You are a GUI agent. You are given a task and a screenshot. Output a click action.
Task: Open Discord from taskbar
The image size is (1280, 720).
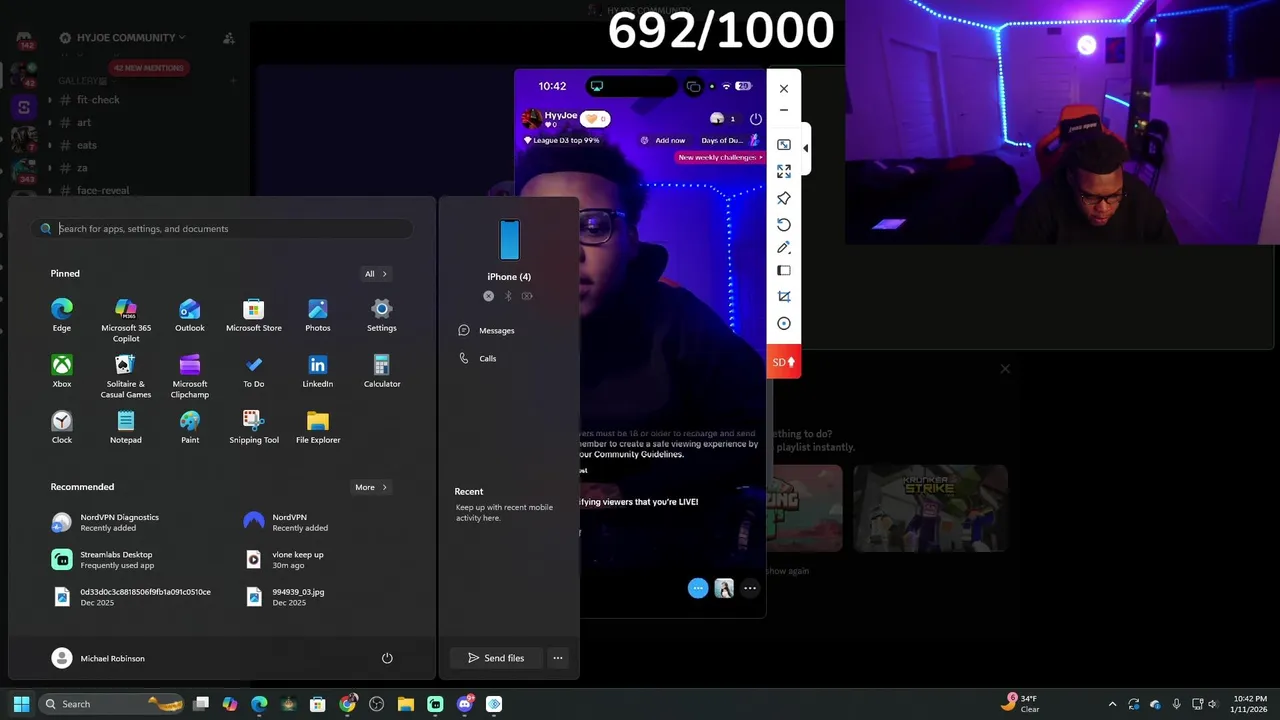click(464, 704)
